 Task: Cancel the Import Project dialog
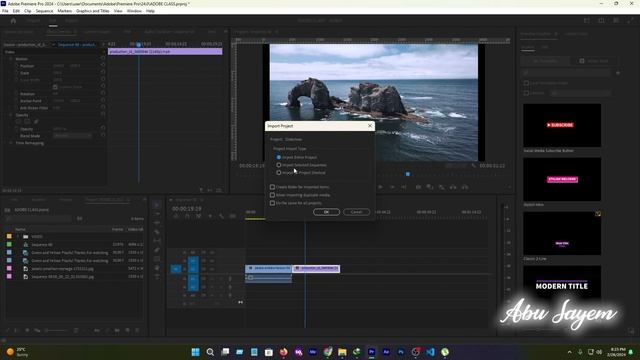click(x=356, y=212)
